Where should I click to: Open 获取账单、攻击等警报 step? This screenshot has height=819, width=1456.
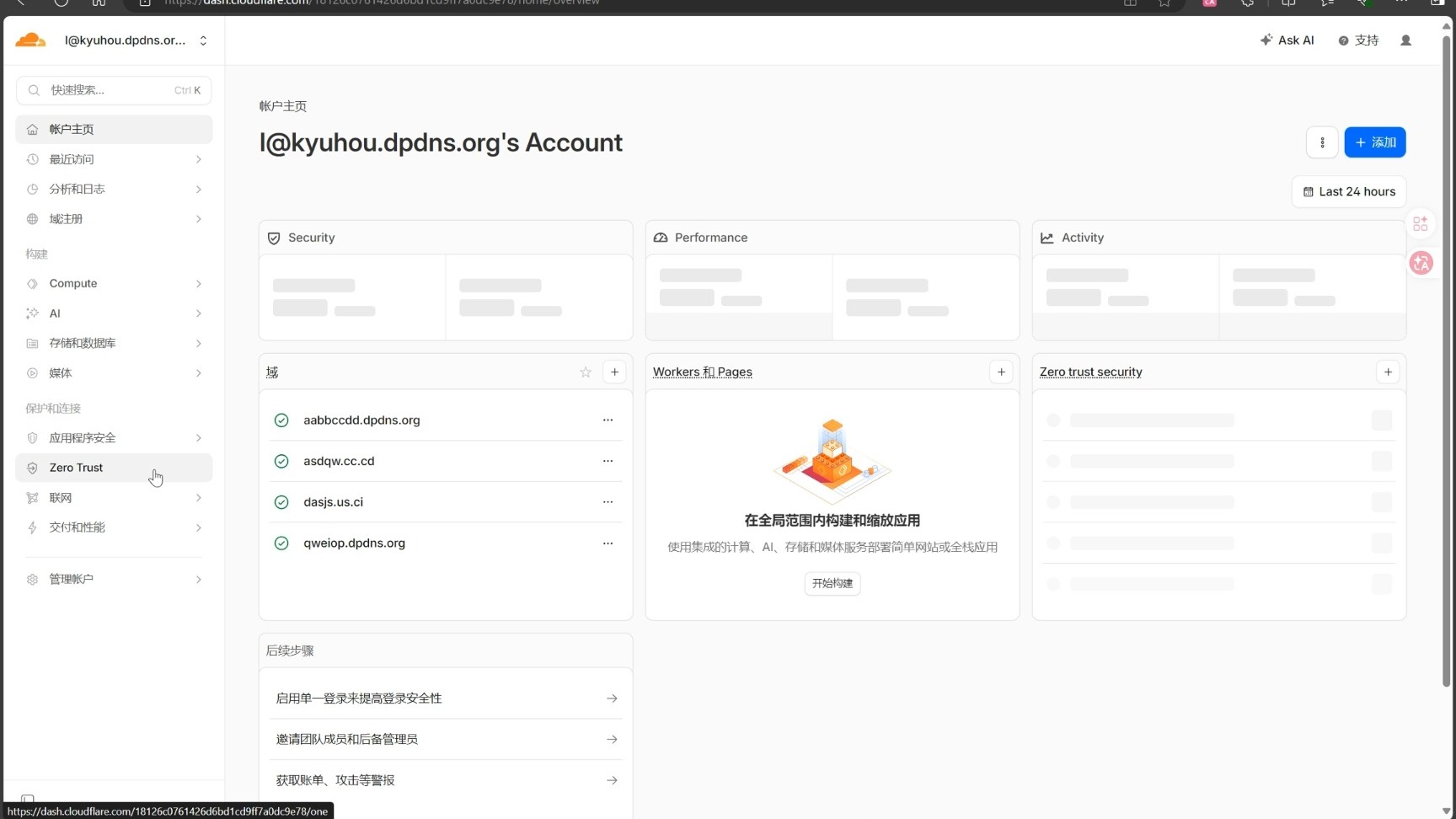(446, 781)
